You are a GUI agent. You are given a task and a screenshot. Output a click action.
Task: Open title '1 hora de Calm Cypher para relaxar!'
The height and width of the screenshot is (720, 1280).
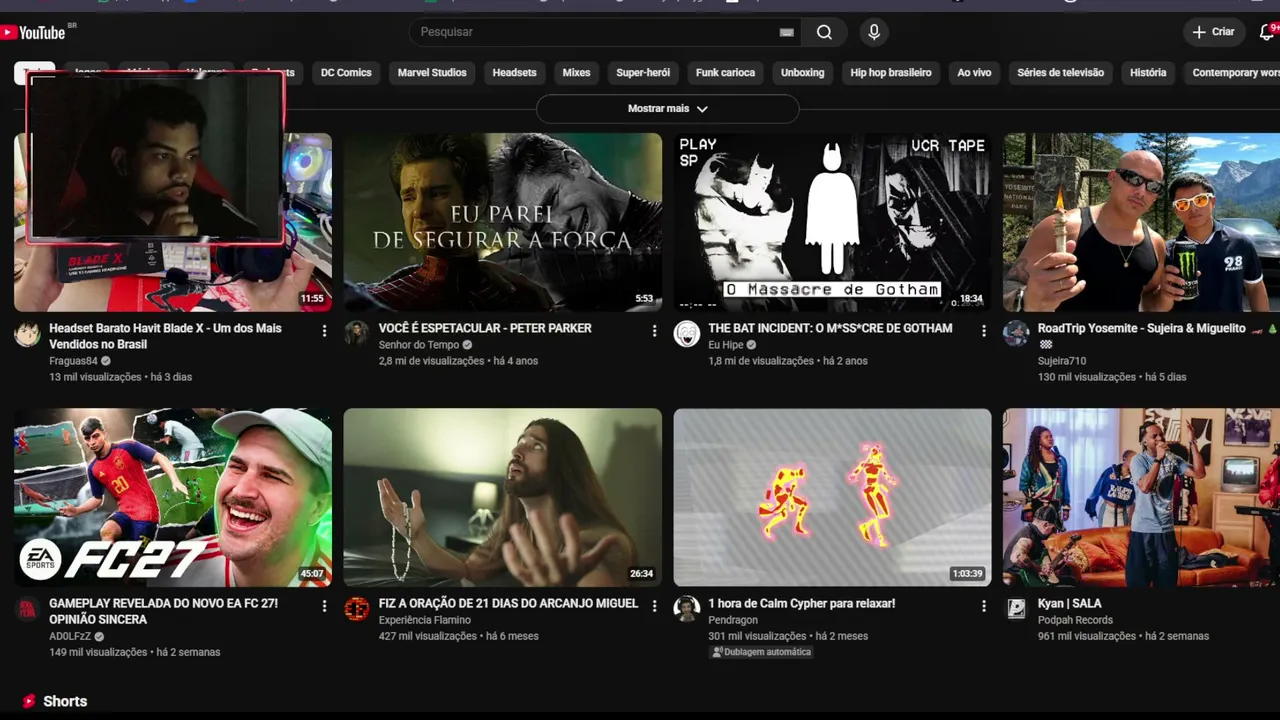[x=801, y=603]
